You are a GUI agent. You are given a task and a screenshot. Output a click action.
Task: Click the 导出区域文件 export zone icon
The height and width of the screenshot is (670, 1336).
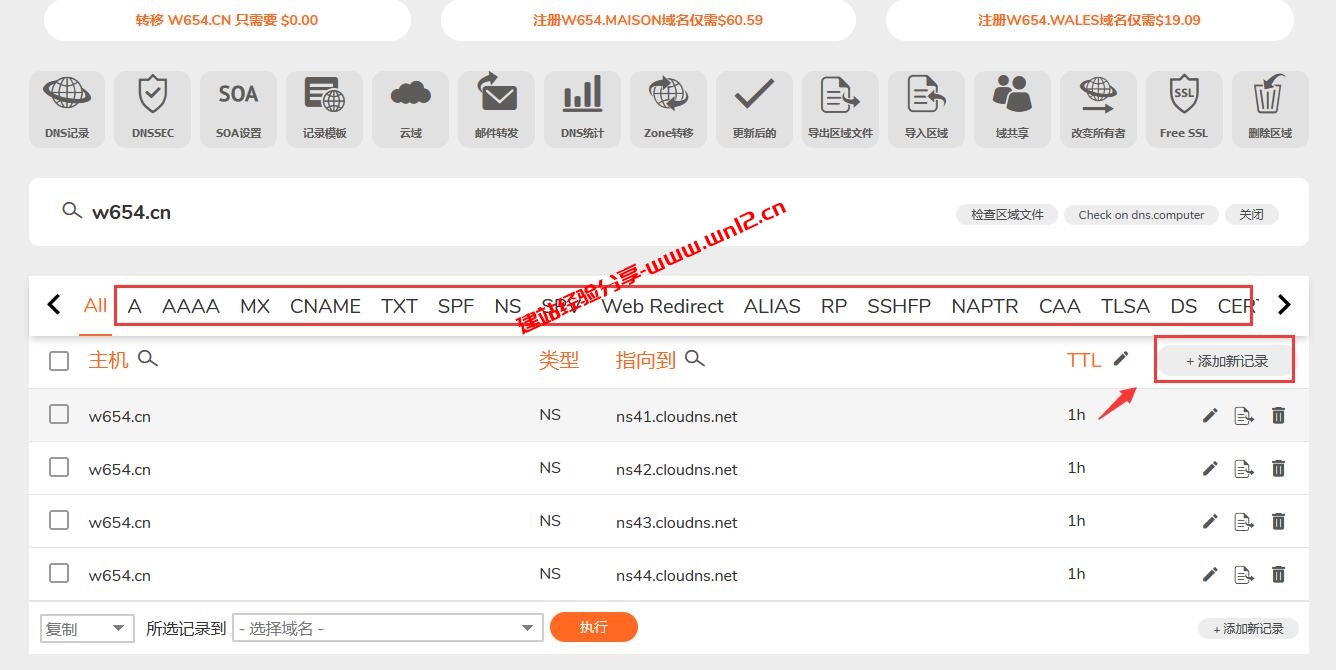(x=840, y=108)
